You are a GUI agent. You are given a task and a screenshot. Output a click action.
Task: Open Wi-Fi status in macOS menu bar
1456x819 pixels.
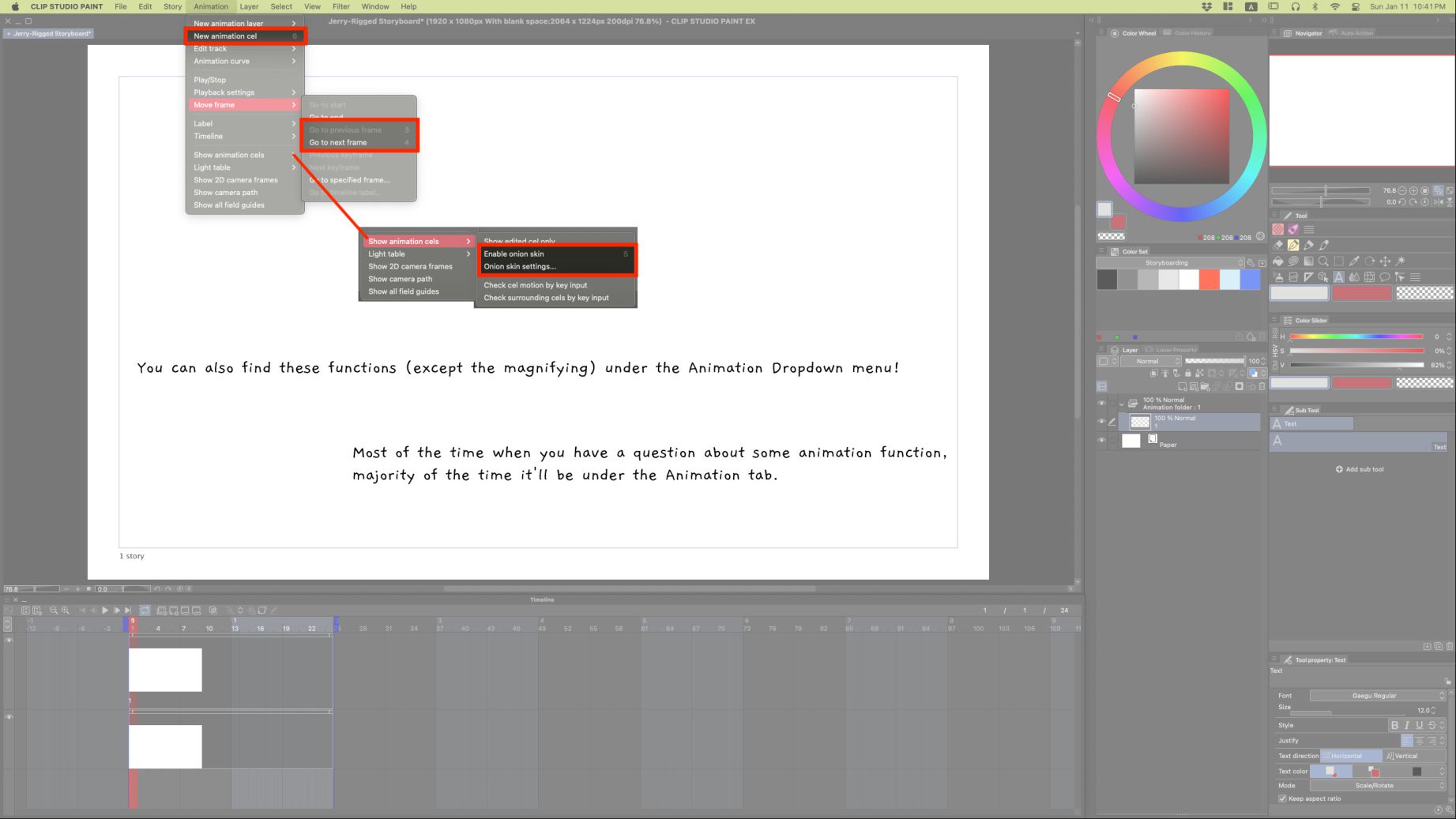click(1335, 6)
